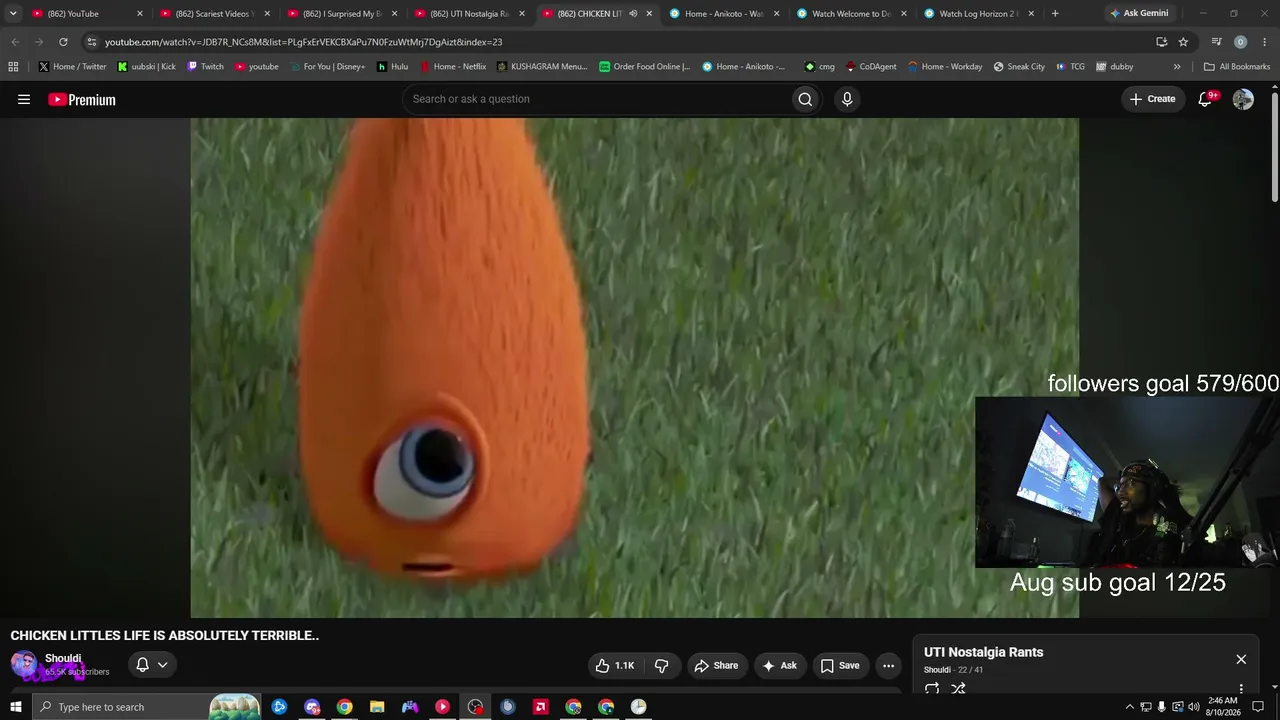Viewport: 1280px width, 720px height.
Task: Open the TCG bookmark
Action: (x=1069, y=67)
